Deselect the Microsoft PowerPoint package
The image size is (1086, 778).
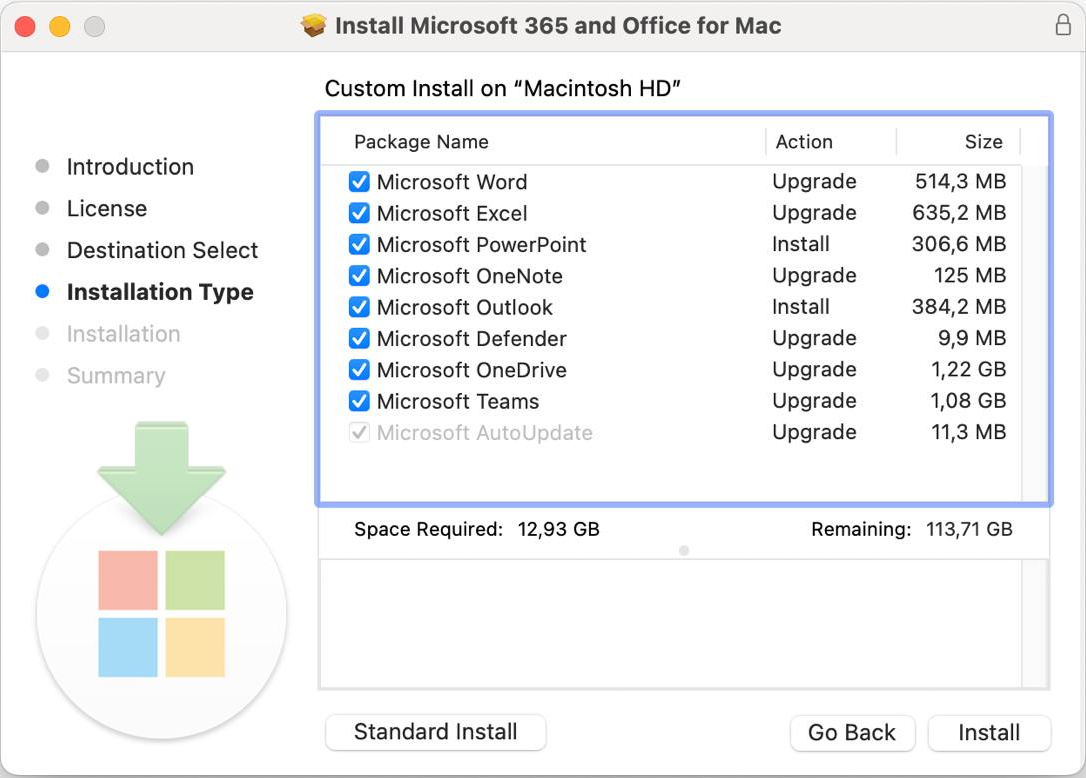359,245
